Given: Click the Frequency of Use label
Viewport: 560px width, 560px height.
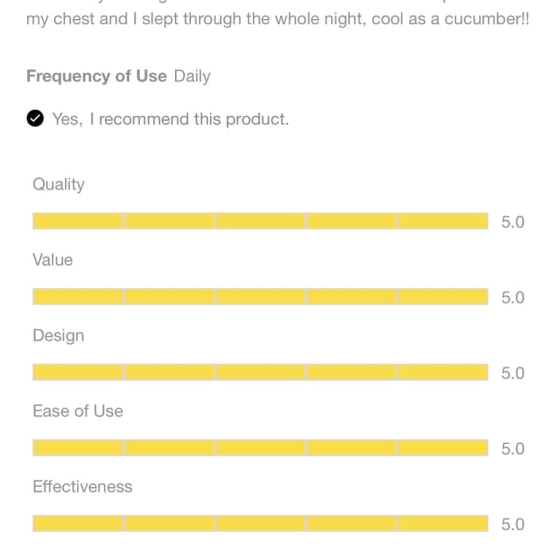Looking at the screenshot, I should click(x=97, y=76).
